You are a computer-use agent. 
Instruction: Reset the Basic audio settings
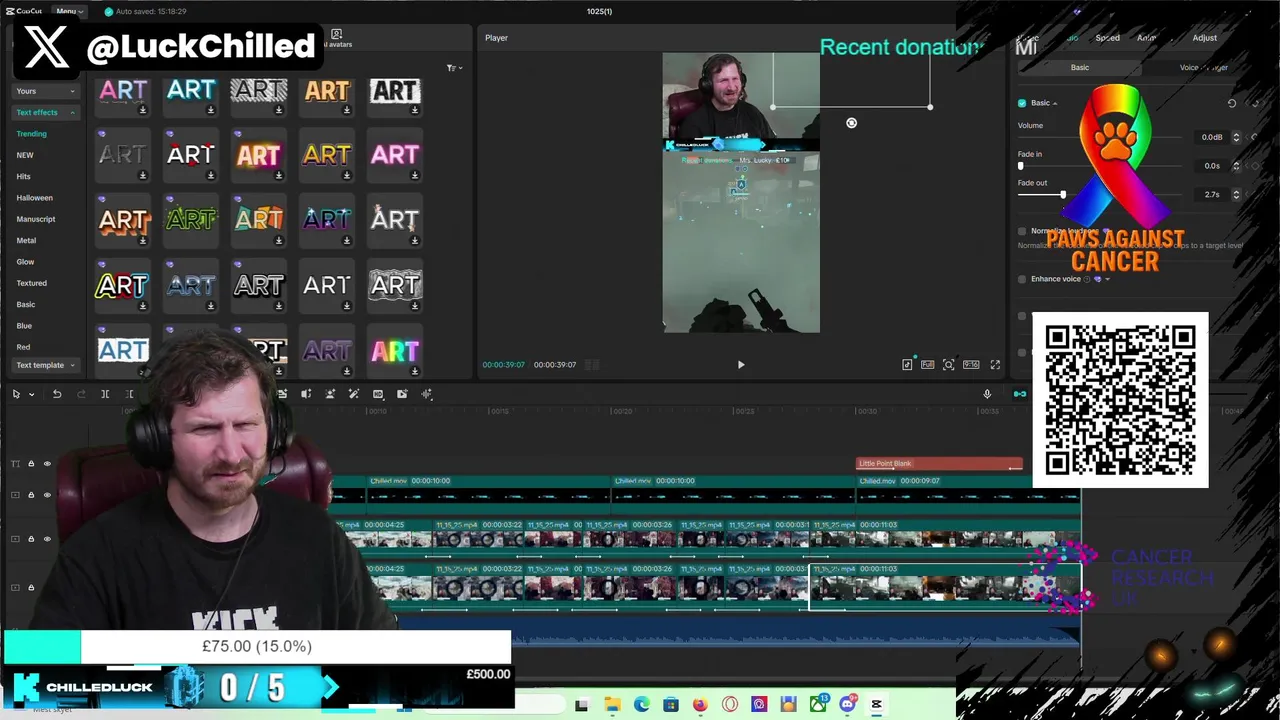(1232, 103)
